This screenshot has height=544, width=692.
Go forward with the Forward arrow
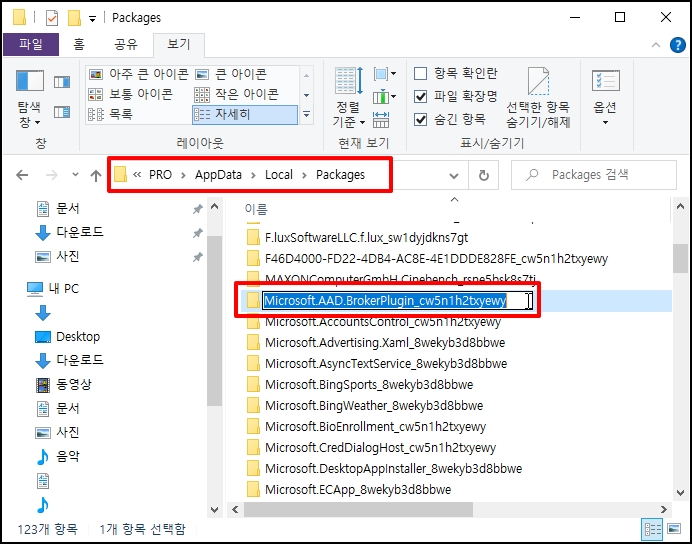pos(52,175)
